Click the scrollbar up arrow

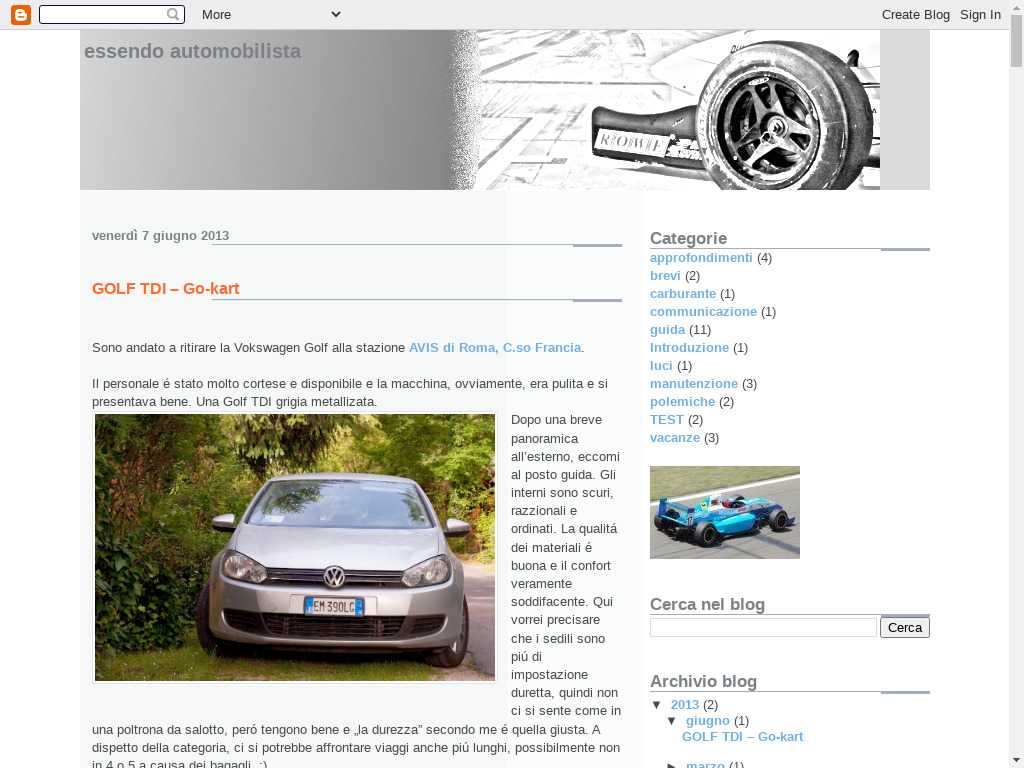pos(1016,8)
